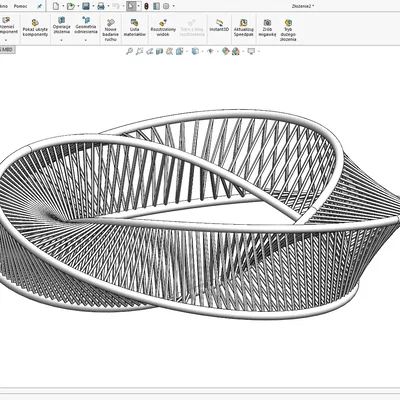The width and height of the screenshot is (400, 400).
Task: Click the Rebuild traffic light icon
Action: point(146,6)
